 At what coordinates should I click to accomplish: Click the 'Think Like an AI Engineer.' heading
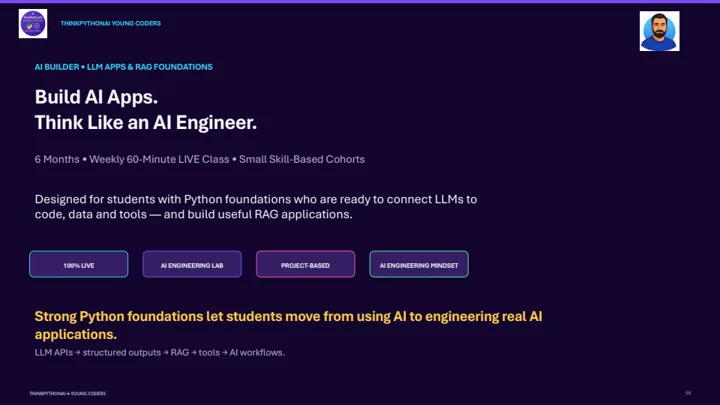(146, 123)
